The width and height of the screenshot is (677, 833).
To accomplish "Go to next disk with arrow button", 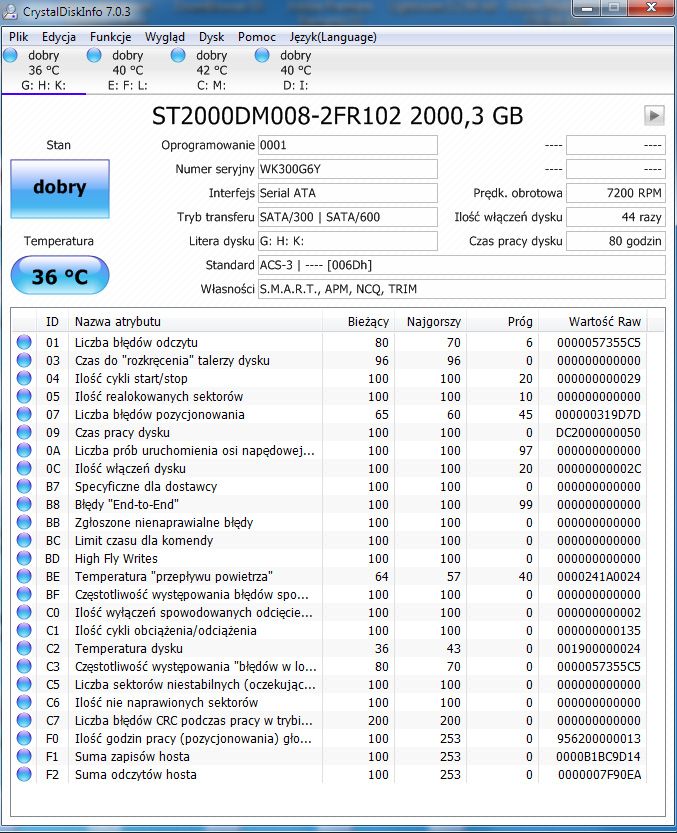I will pos(654,115).
